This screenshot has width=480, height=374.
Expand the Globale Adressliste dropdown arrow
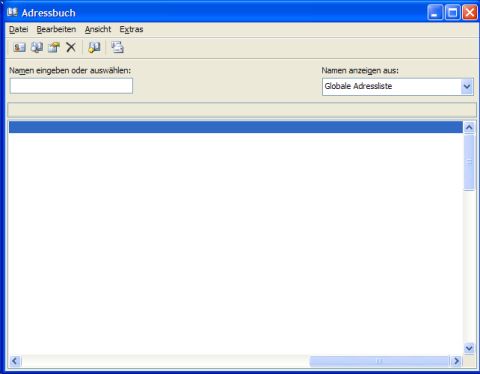coord(467,87)
